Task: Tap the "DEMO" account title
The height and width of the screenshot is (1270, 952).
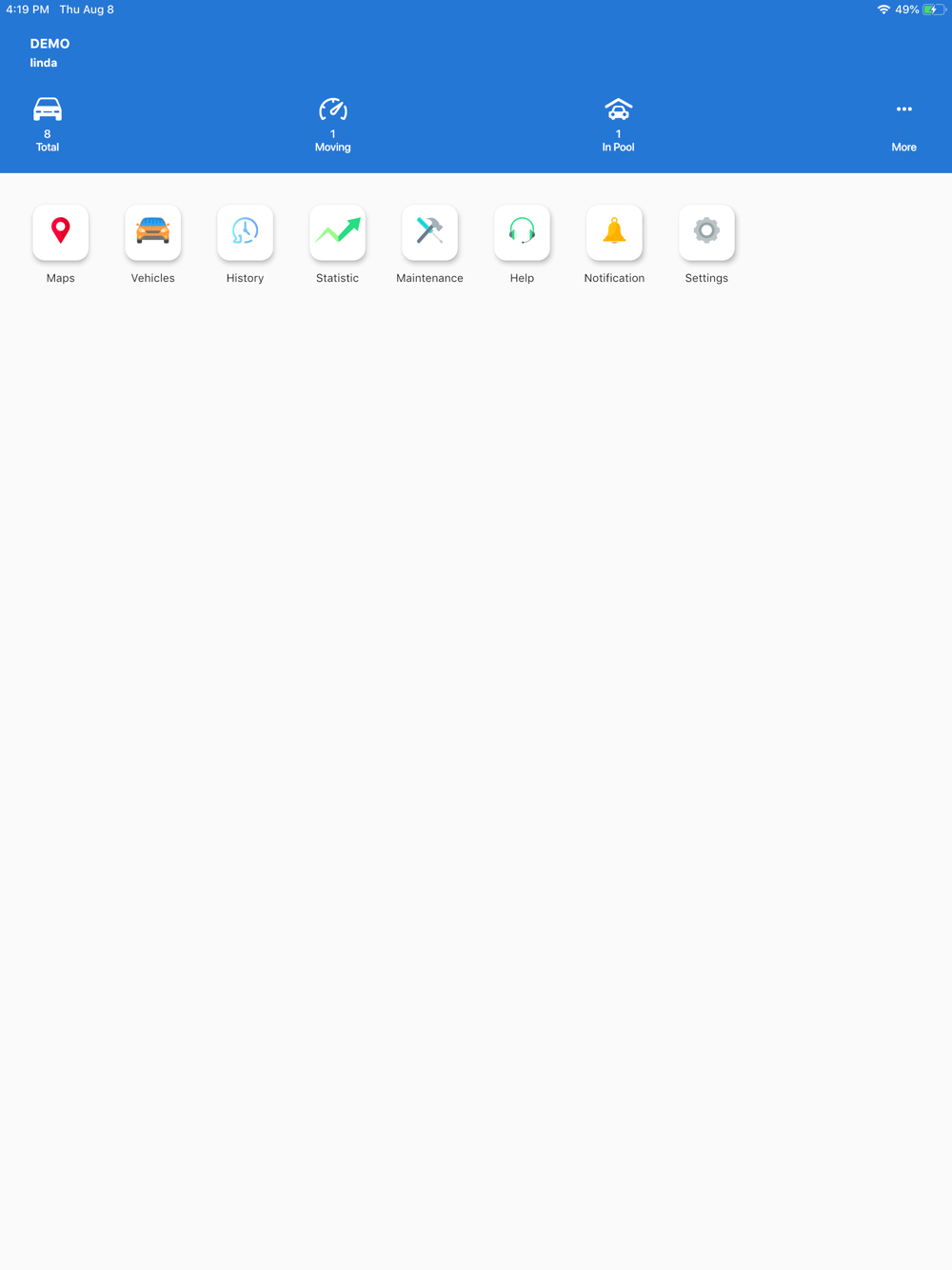Action: tap(50, 44)
